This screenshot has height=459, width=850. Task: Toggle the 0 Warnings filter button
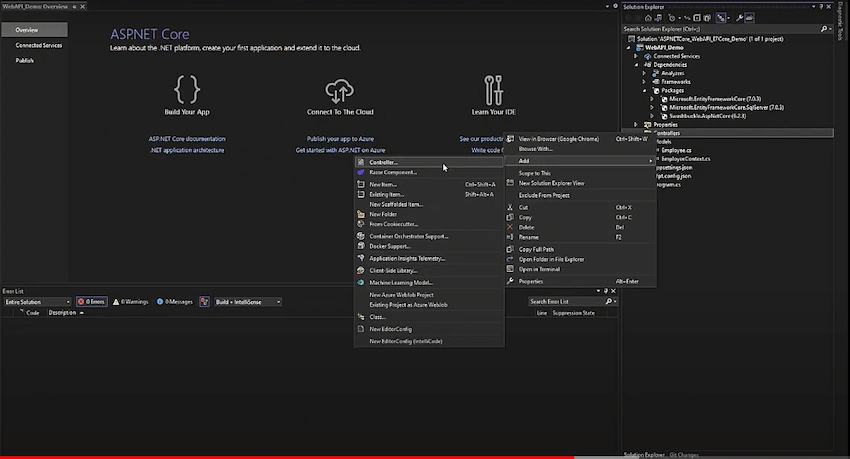[x=131, y=302]
